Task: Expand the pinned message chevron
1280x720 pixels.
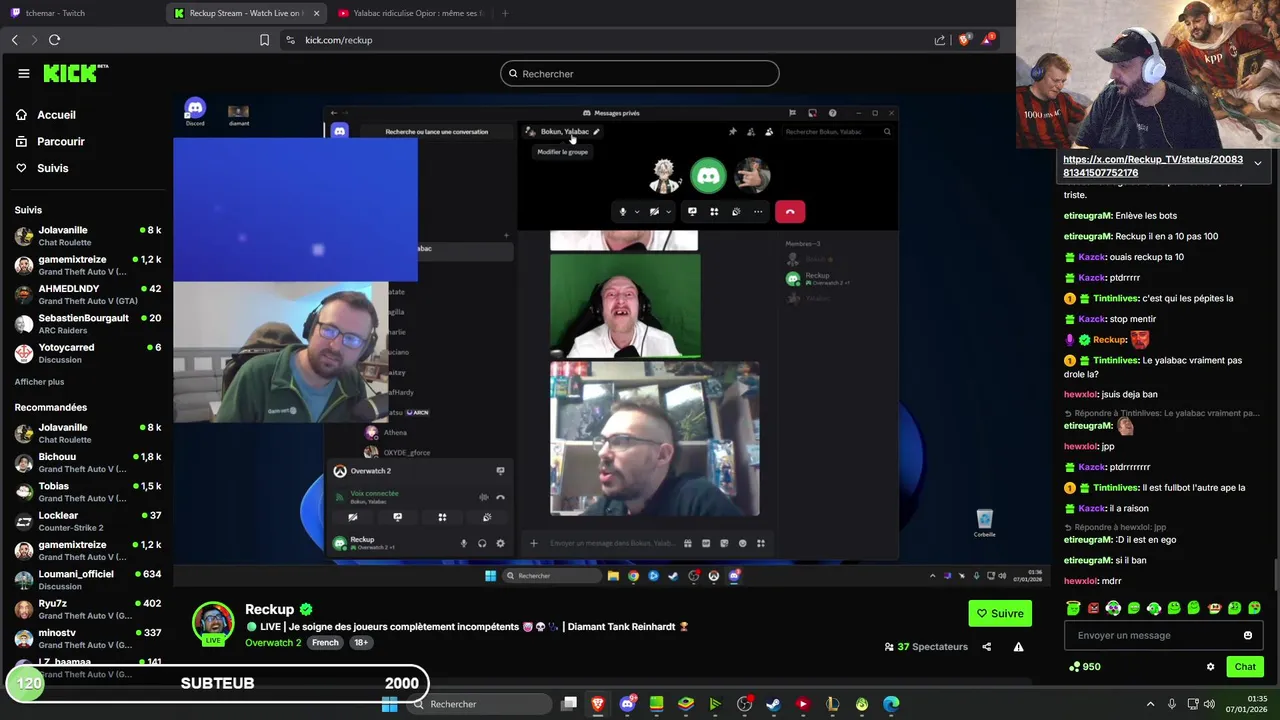Action: 1257,163
